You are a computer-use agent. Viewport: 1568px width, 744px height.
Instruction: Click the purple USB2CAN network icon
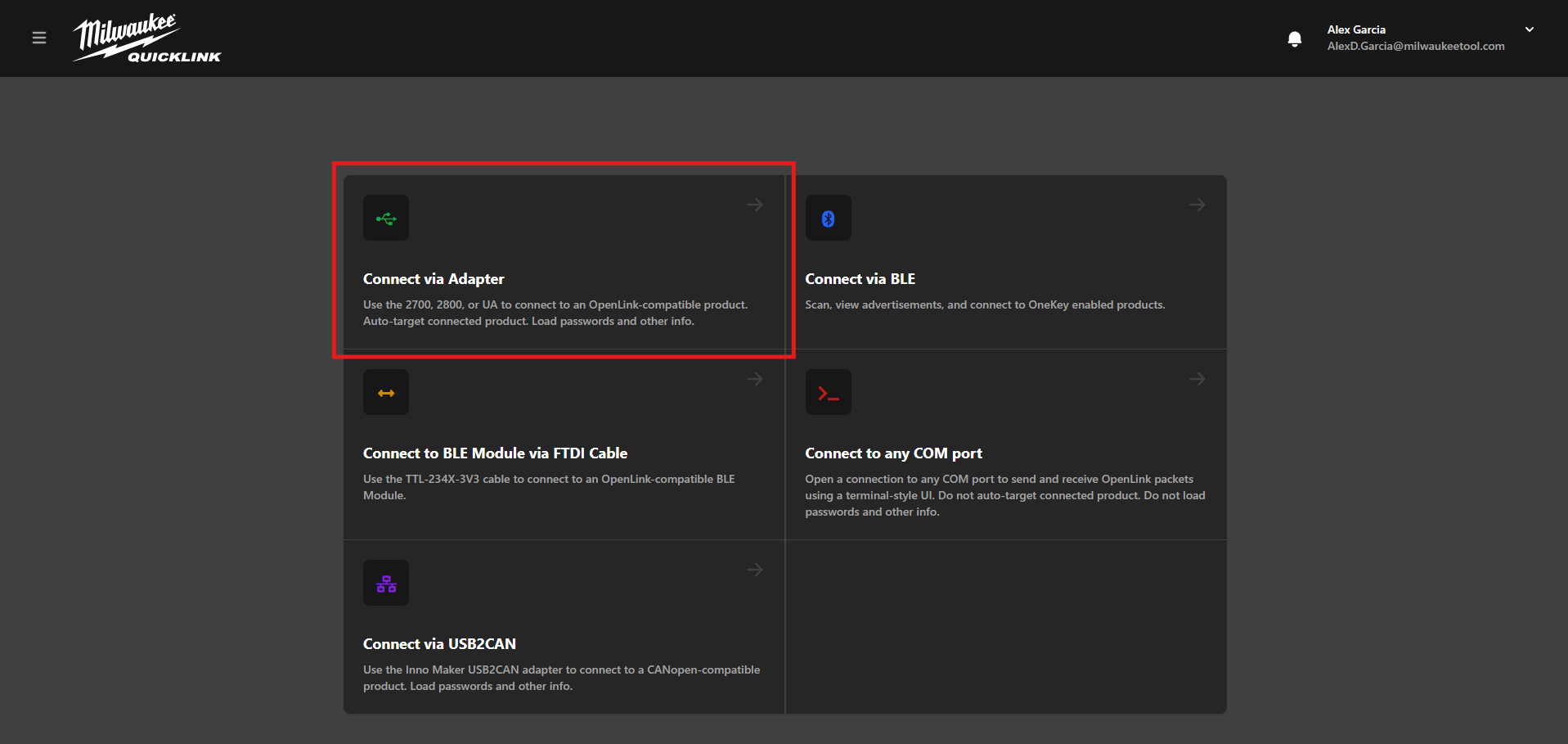(x=386, y=583)
